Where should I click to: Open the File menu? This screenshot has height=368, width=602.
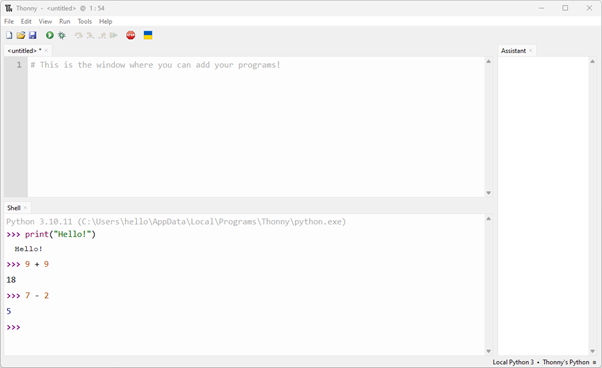point(9,21)
